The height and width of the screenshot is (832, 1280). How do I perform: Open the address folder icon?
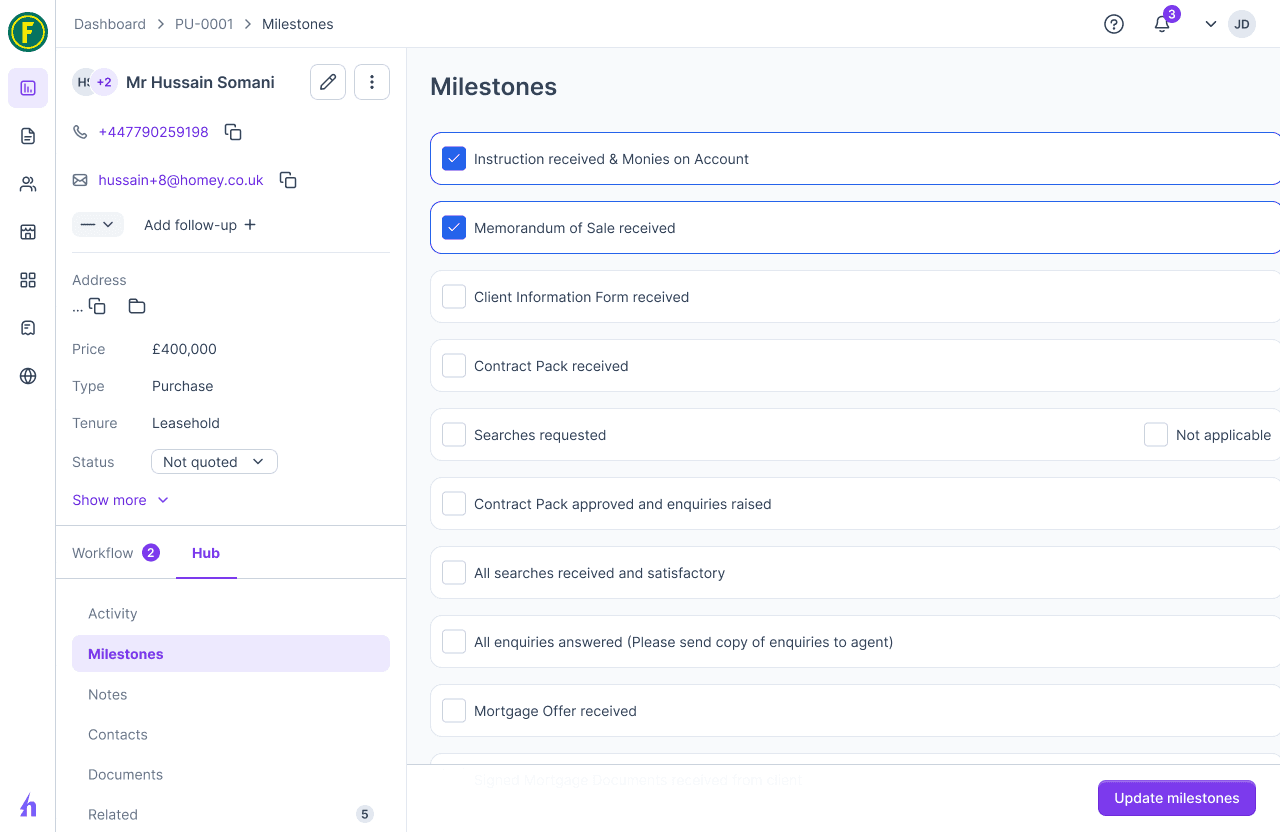pos(137,306)
